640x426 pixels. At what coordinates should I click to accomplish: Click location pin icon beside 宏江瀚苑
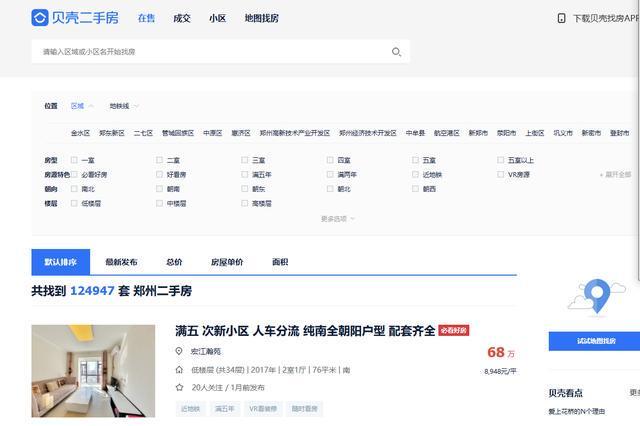coord(179,351)
